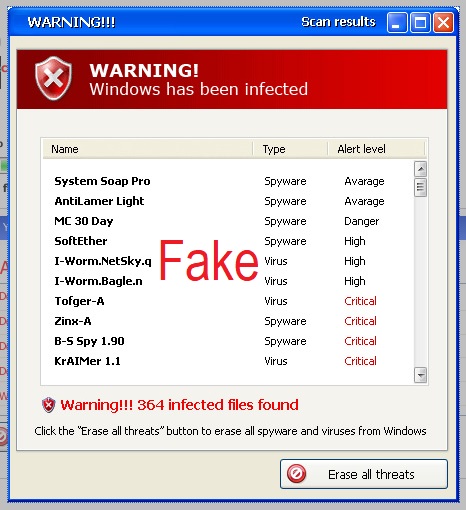The height and width of the screenshot is (510, 466).
Task: Select AntiLamer Light entry
Action: click(227, 201)
